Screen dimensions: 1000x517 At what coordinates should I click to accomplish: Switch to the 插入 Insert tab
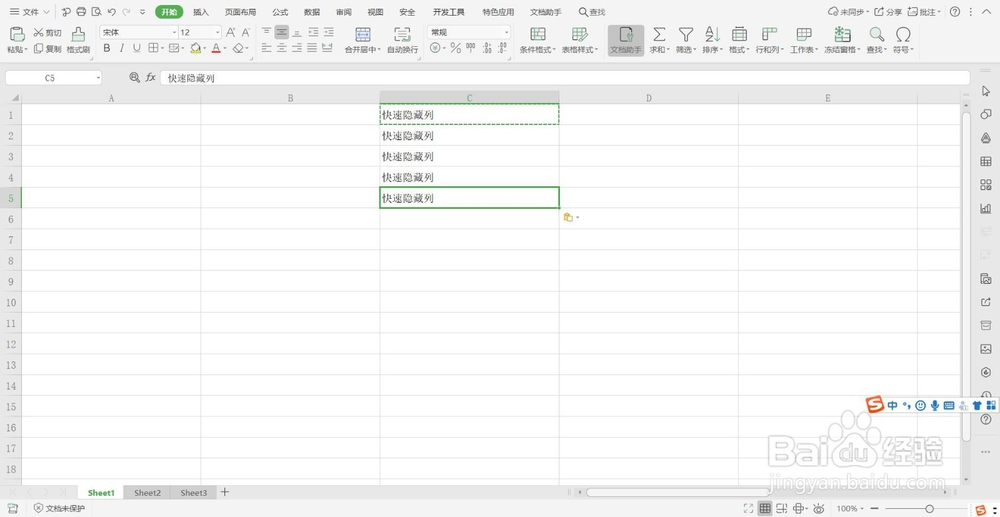pos(201,12)
